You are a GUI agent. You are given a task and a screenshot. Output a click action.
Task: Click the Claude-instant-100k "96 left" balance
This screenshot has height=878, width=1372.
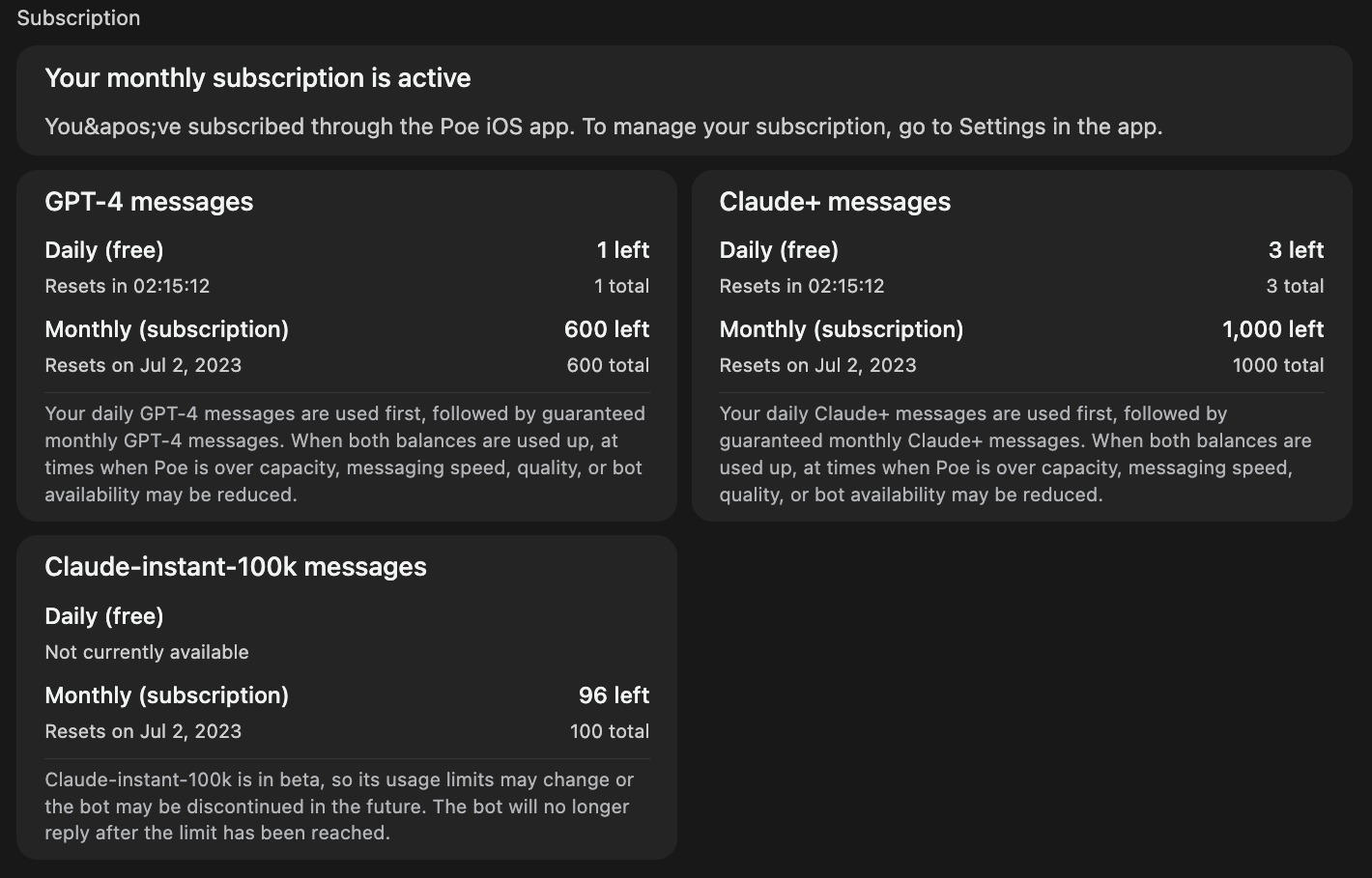click(x=614, y=695)
